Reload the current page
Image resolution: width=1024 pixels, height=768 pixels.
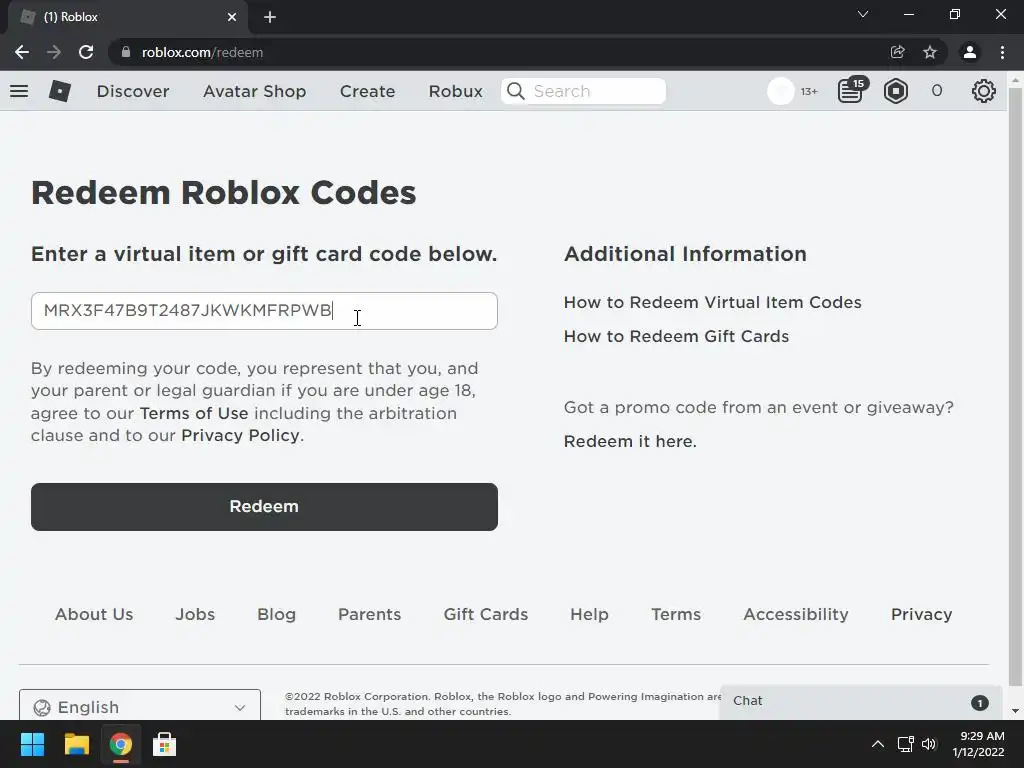click(x=86, y=52)
